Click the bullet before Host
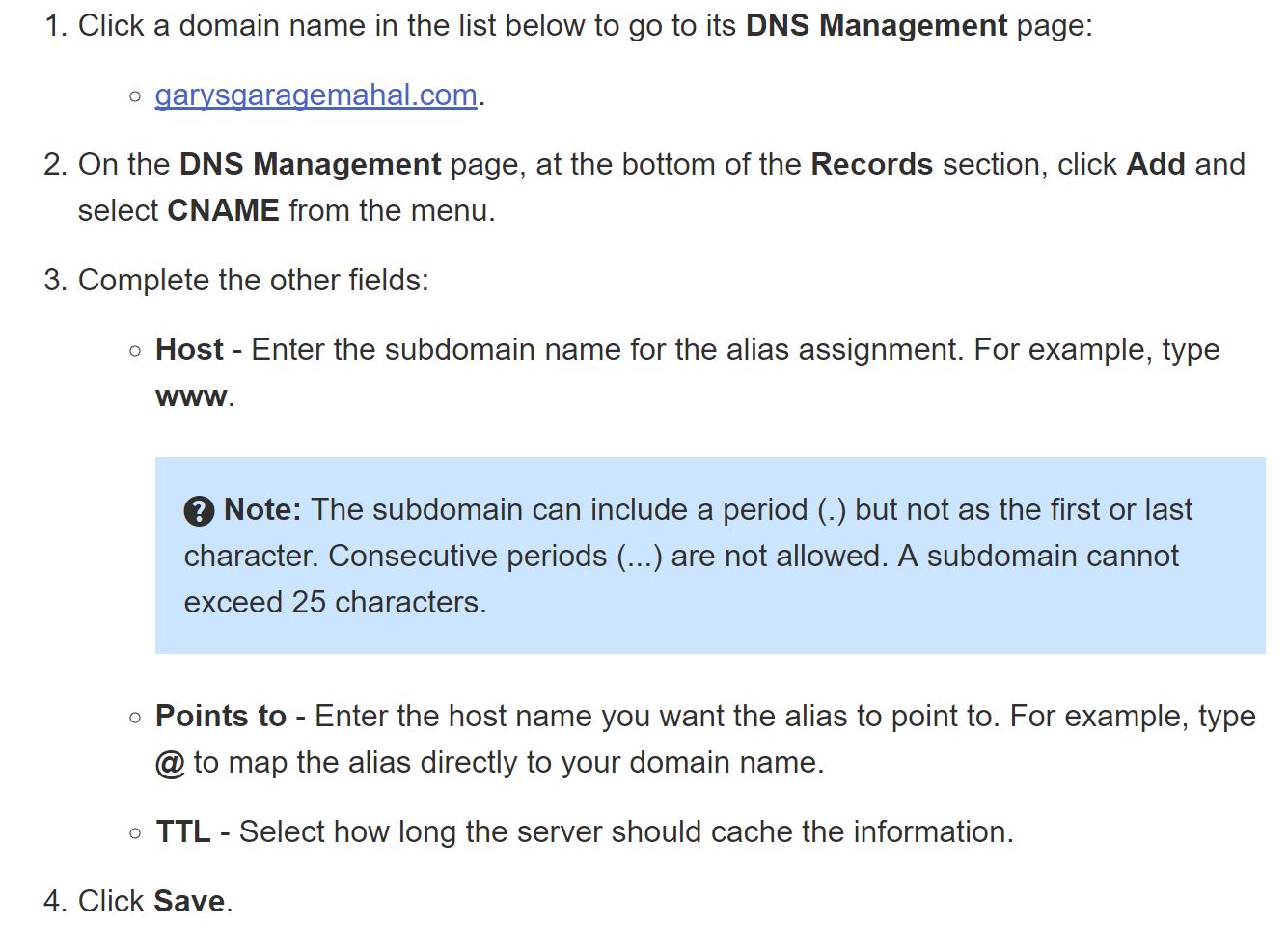Screen dimensions: 1288x952 [x=135, y=350]
